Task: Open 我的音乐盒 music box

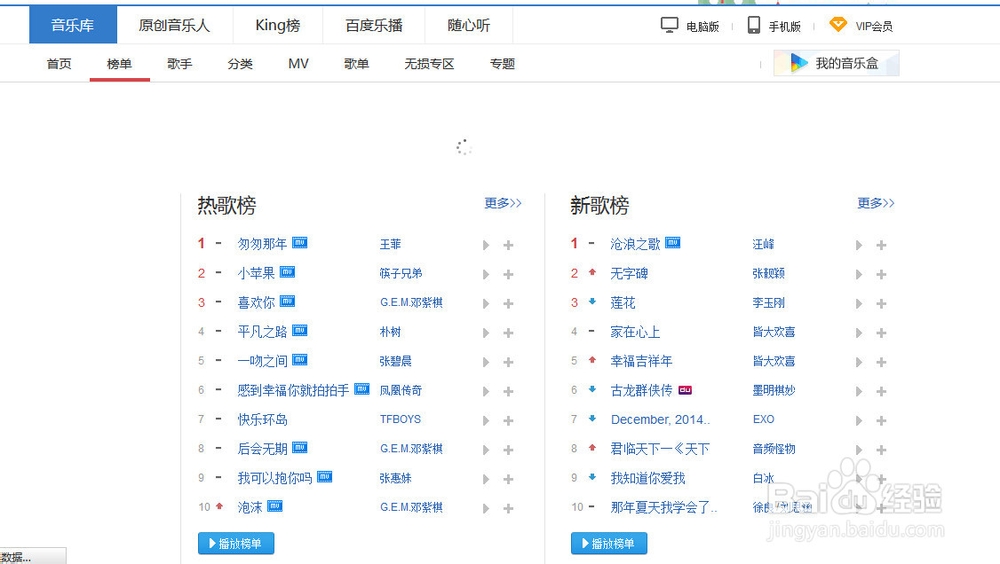Action: point(836,63)
